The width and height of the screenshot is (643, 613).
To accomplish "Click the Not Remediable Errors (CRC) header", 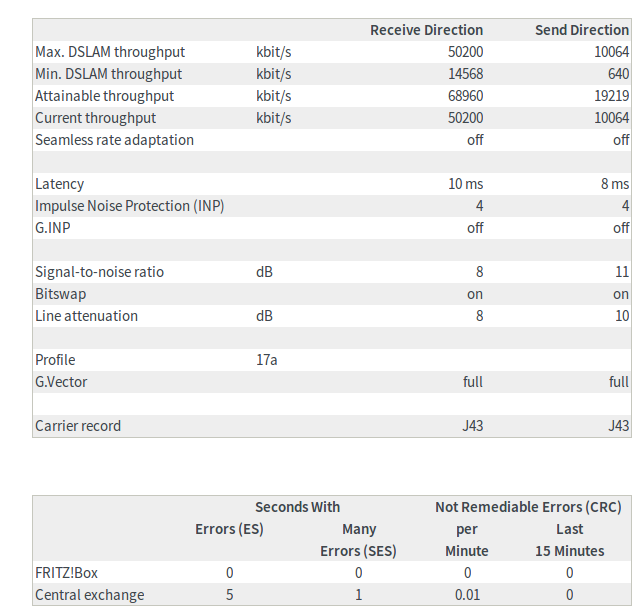I will [528, 507].
